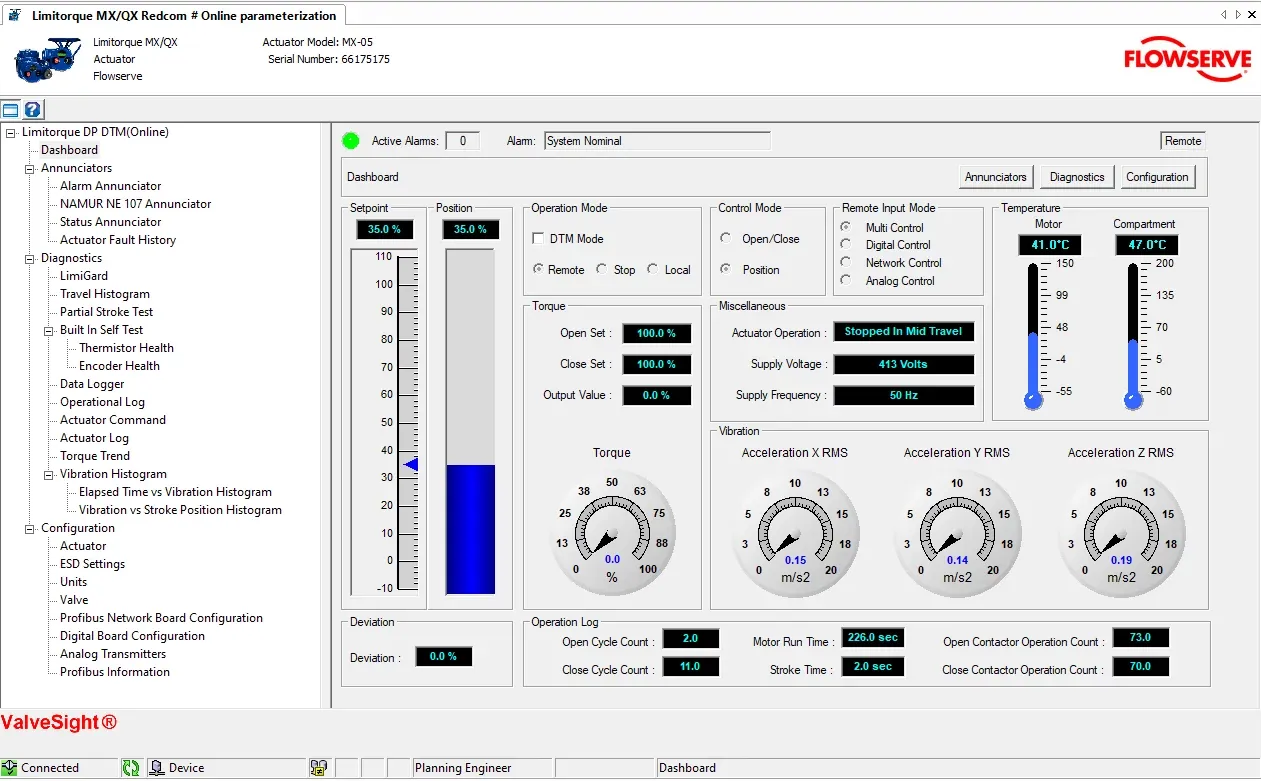The width and height of the screenshot is (1261, 781).
Task: Click the navigation panel toggle toolbar icon
Action: [x=10, y=110]
